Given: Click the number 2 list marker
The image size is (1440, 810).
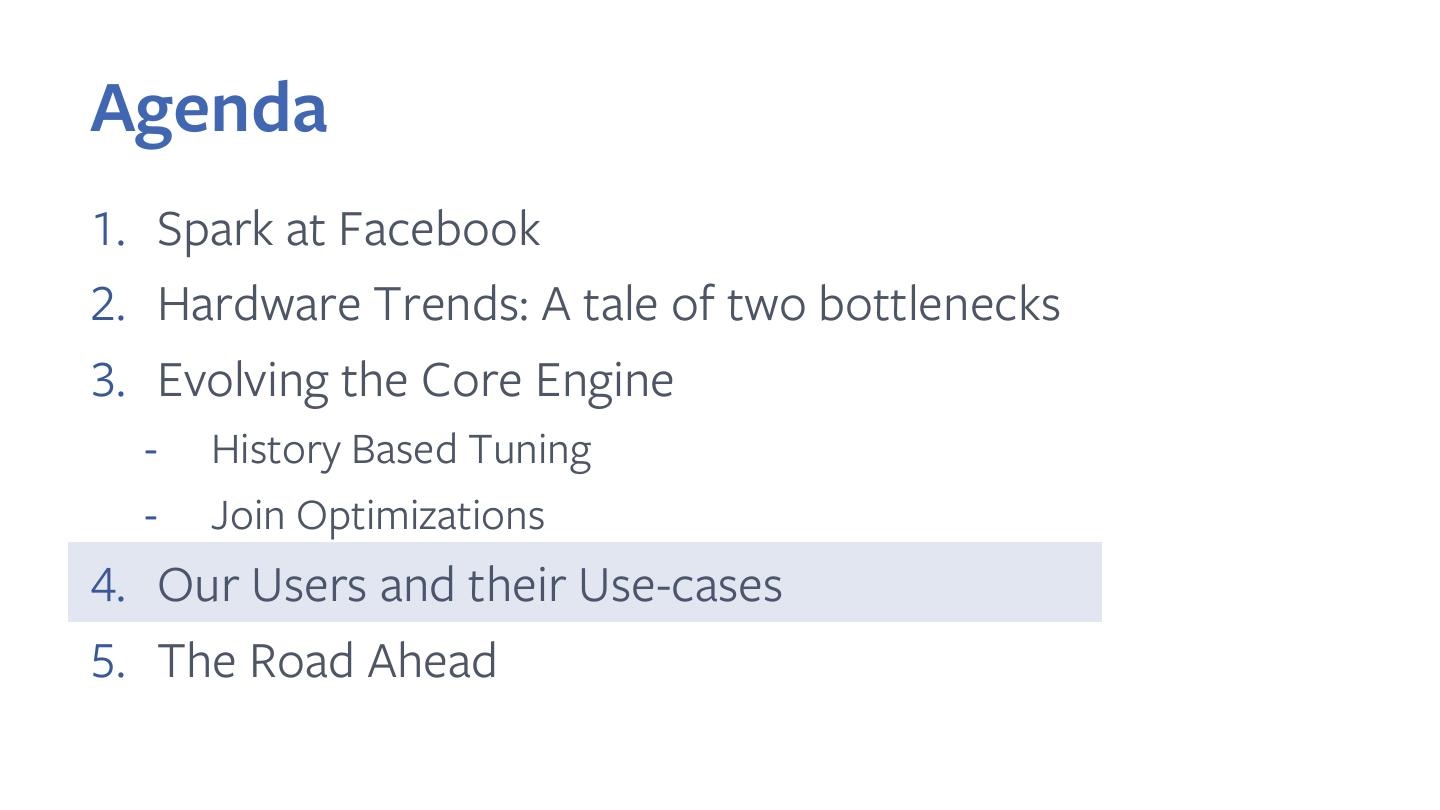Looking at the screenshot, I should click(107, 304).
